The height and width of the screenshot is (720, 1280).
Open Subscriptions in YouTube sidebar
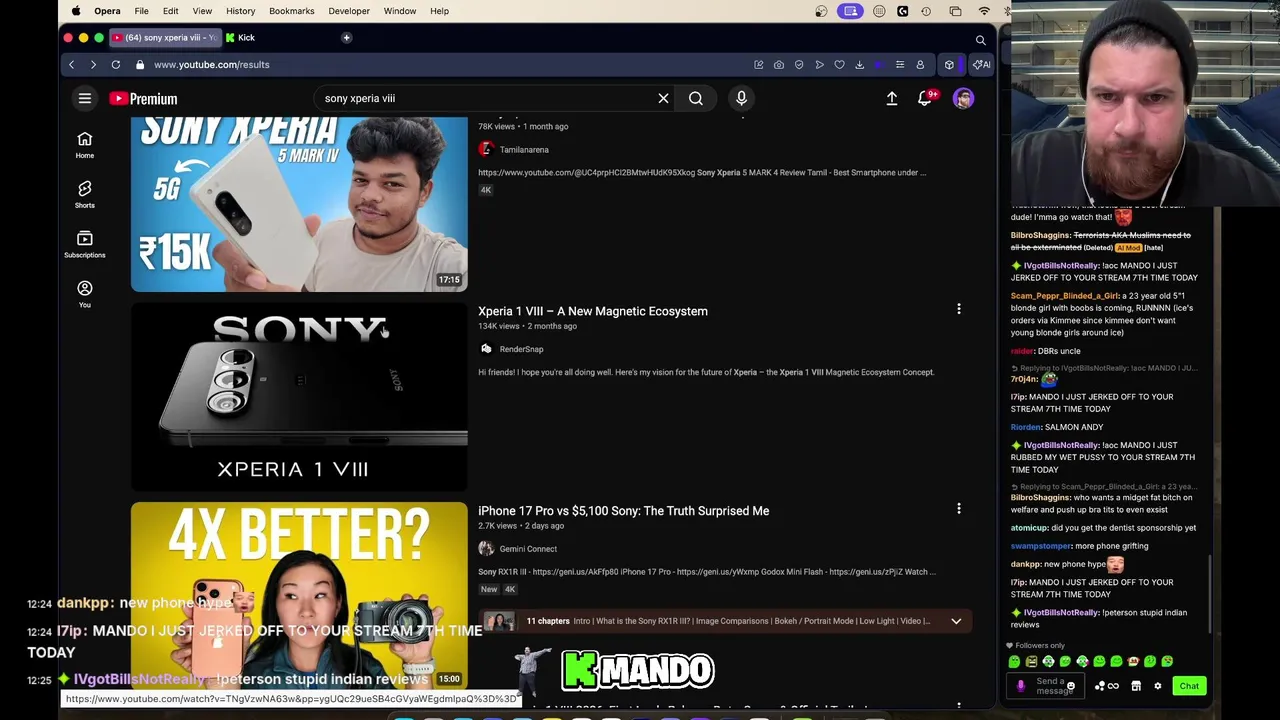tap(85, 245)
